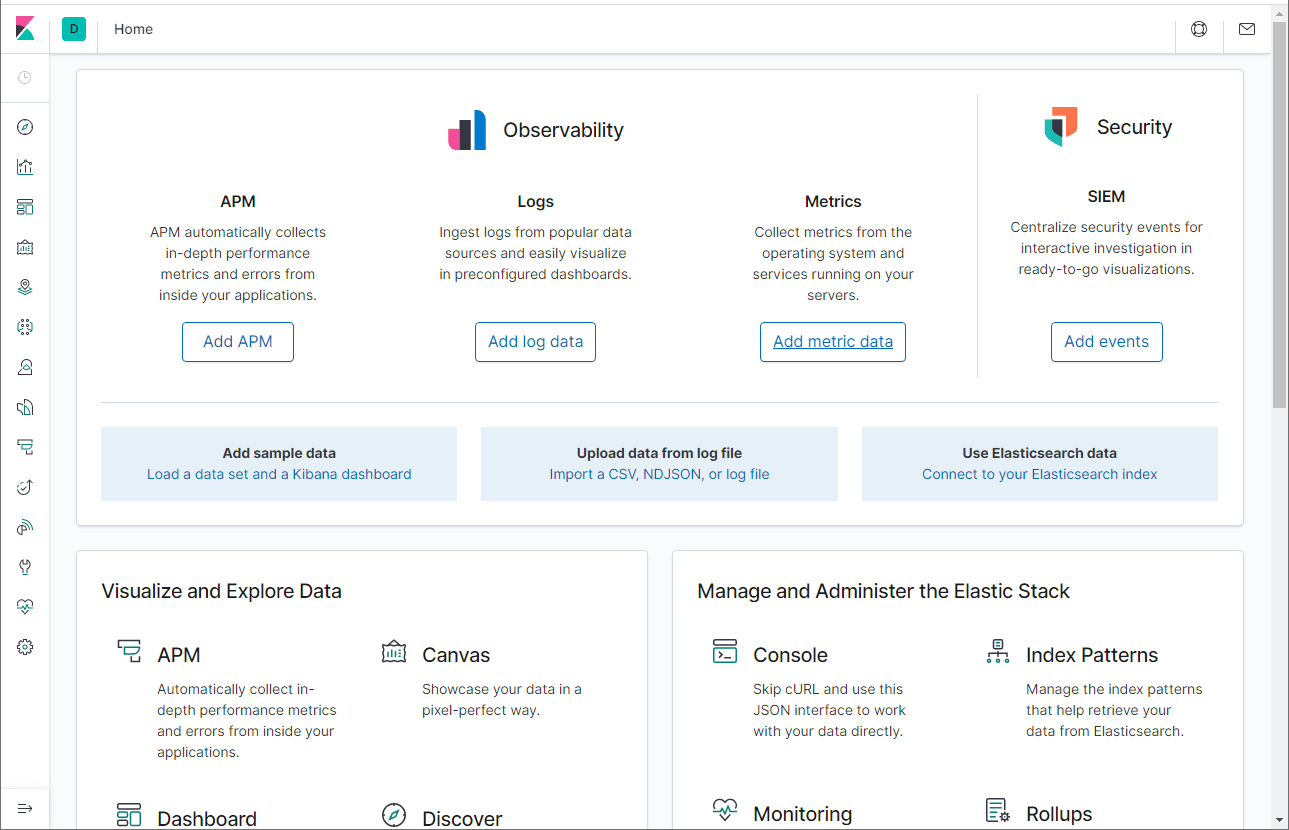Click the vertical scrollbar thumb
Viewport: 1289px width, 830px height.
1280,215
